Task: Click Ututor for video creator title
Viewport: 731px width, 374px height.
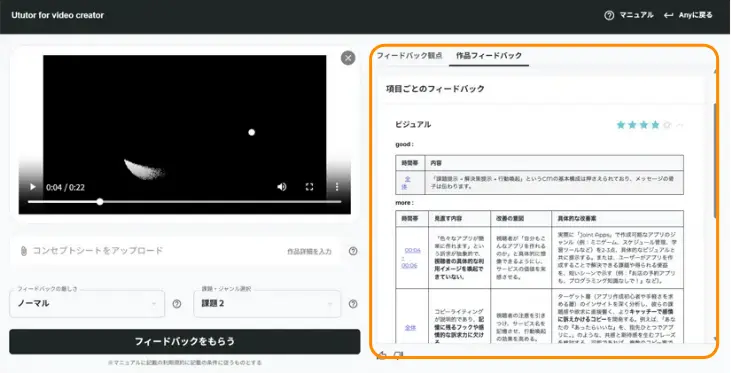Action: [x=58, y=15]
